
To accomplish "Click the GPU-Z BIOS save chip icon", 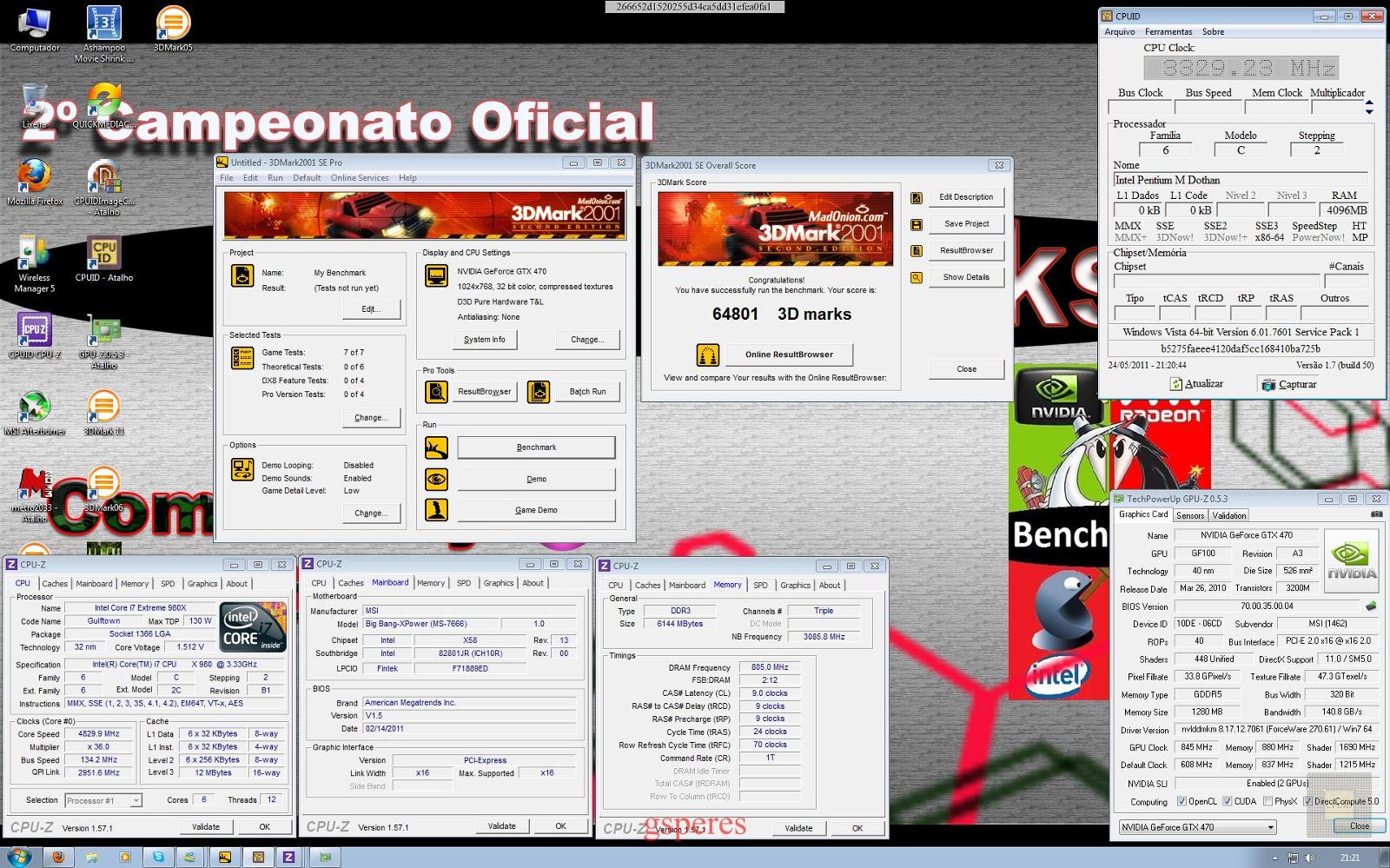I will (1372, 606).
